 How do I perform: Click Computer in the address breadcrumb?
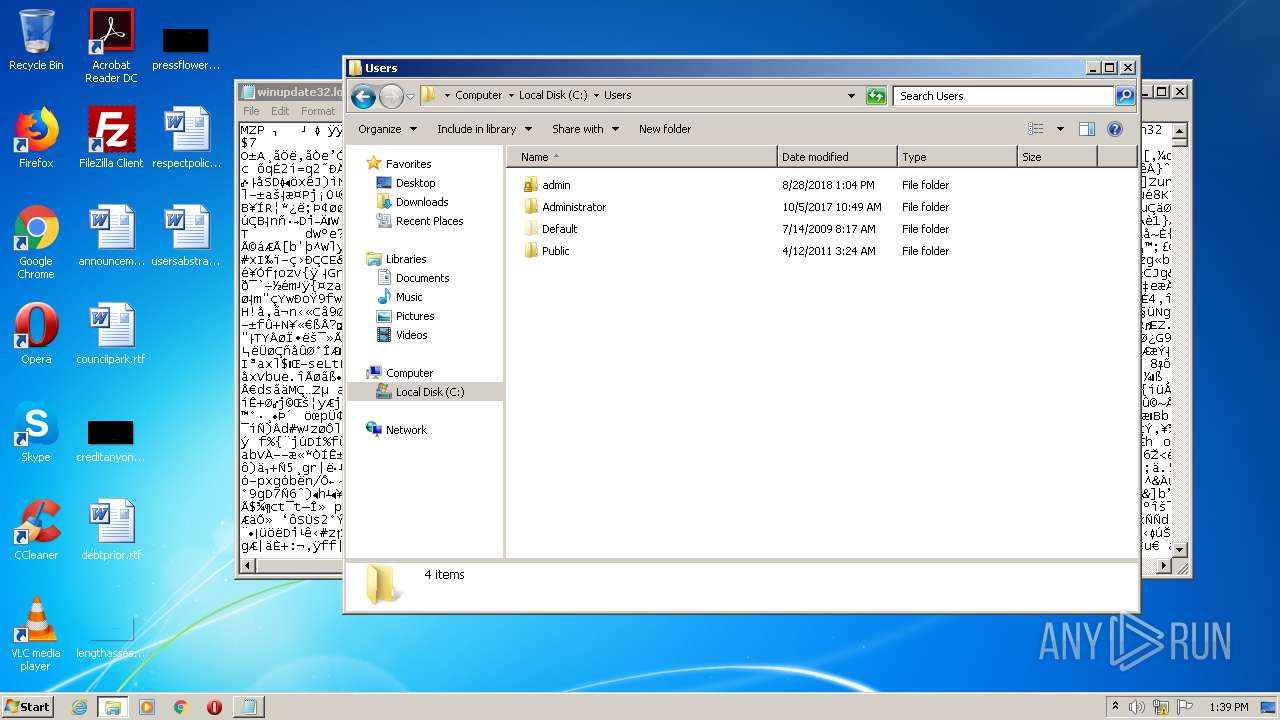coord(479,96)
